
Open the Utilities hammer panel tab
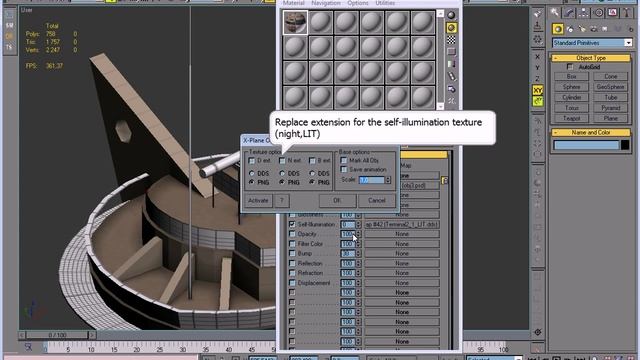(x=627, y=13)
